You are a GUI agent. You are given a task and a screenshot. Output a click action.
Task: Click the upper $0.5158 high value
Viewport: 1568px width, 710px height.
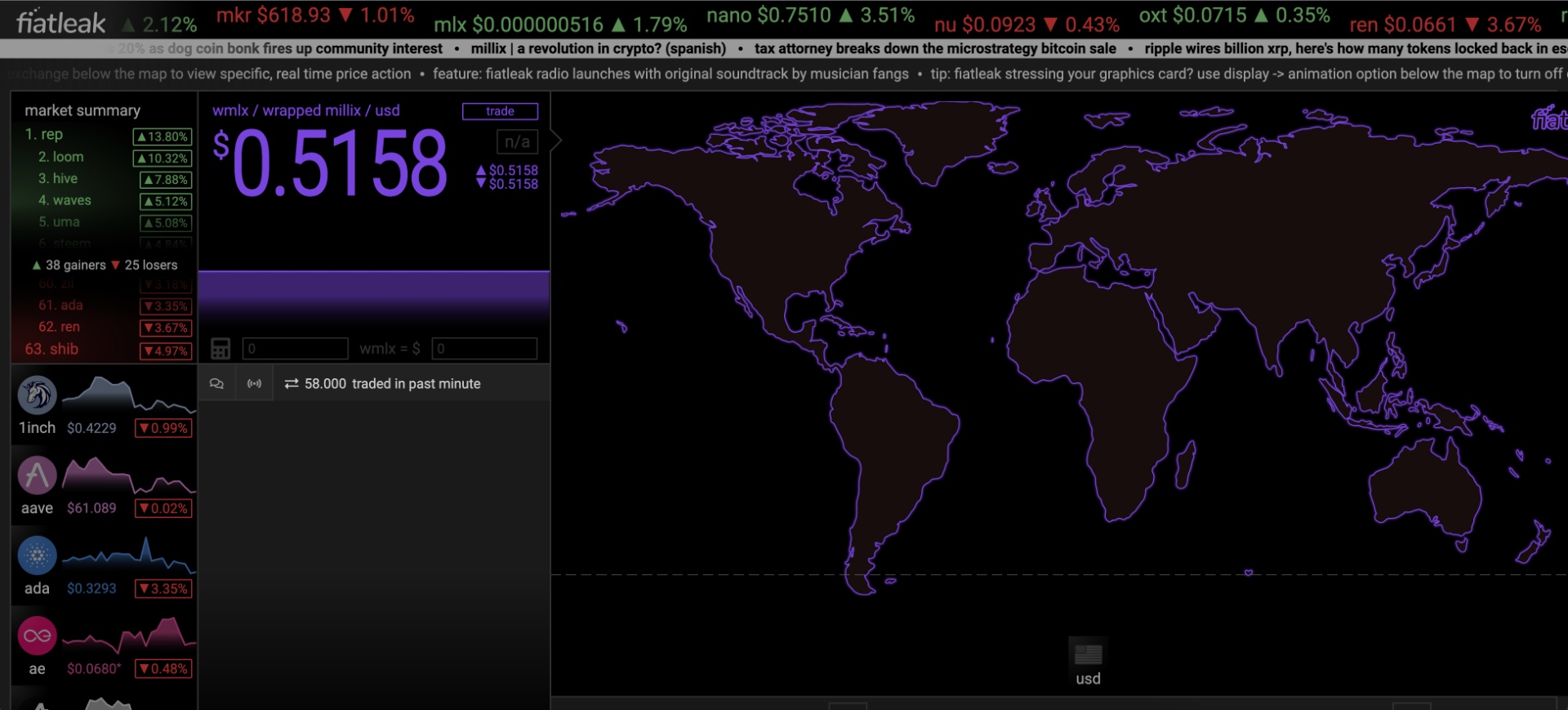(x=507, y=170)
